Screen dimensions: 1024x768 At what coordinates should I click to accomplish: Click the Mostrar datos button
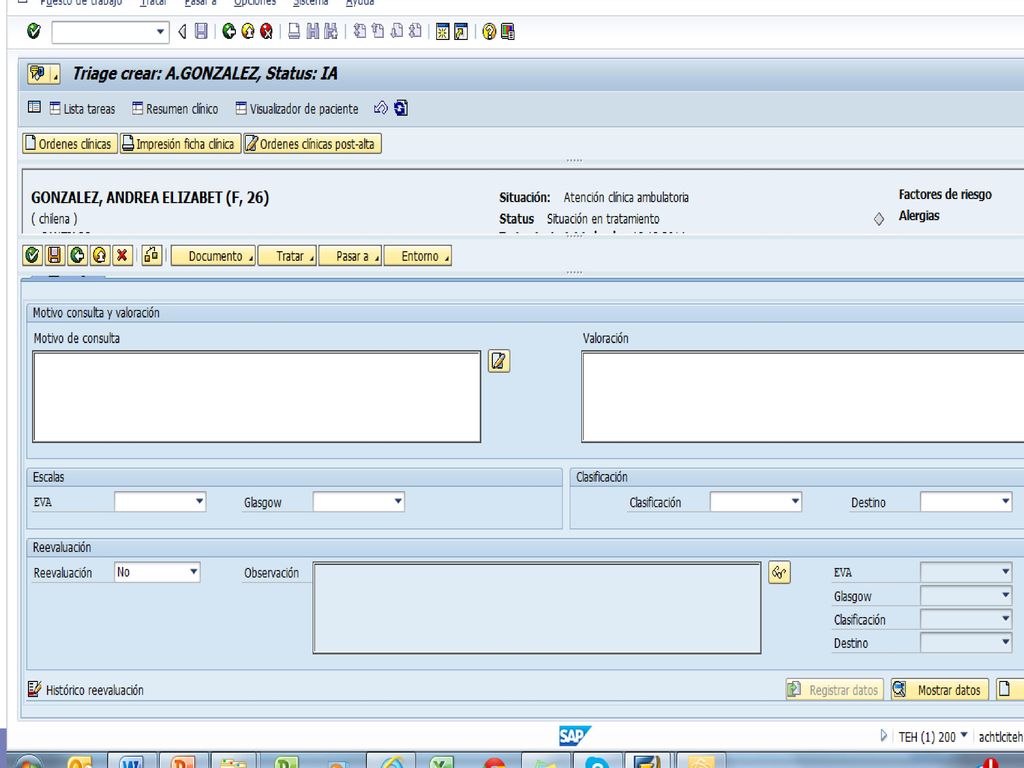pos(940,690)
